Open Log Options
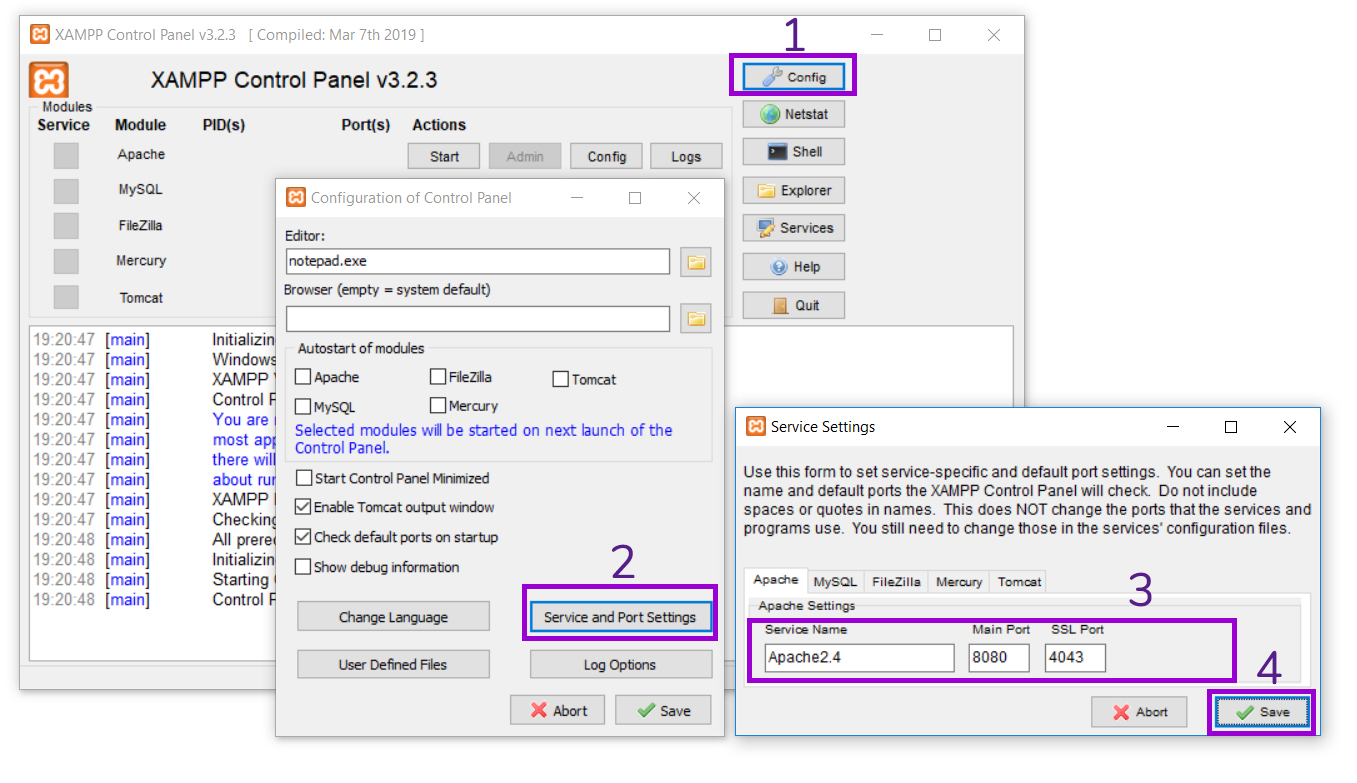 [620, 664]
